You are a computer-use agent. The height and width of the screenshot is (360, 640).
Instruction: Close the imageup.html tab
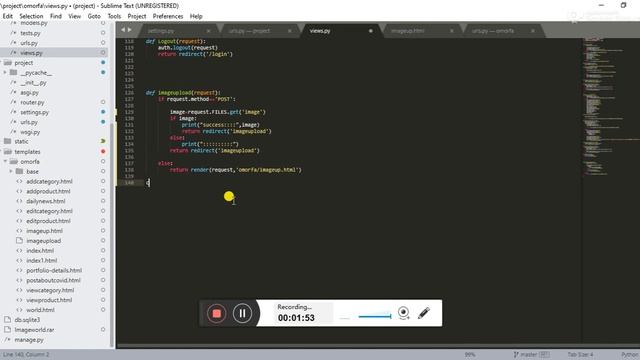tap(452, 31)
